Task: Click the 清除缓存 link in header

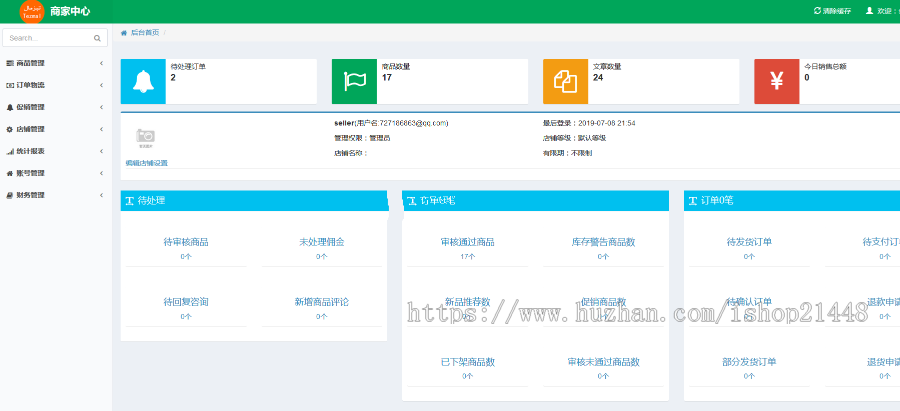Action: point(832,11)
